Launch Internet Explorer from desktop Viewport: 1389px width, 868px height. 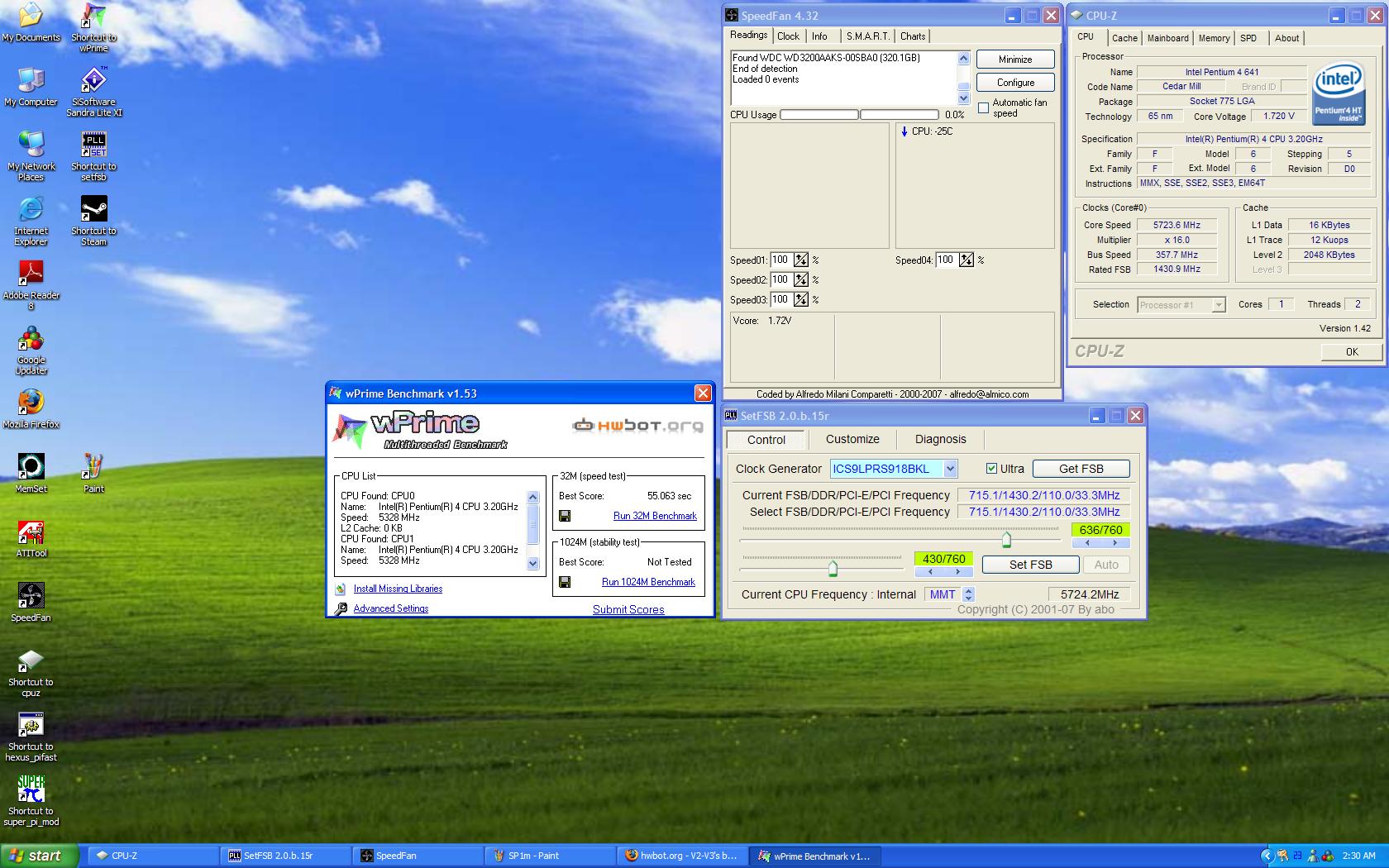click(31, 221)
